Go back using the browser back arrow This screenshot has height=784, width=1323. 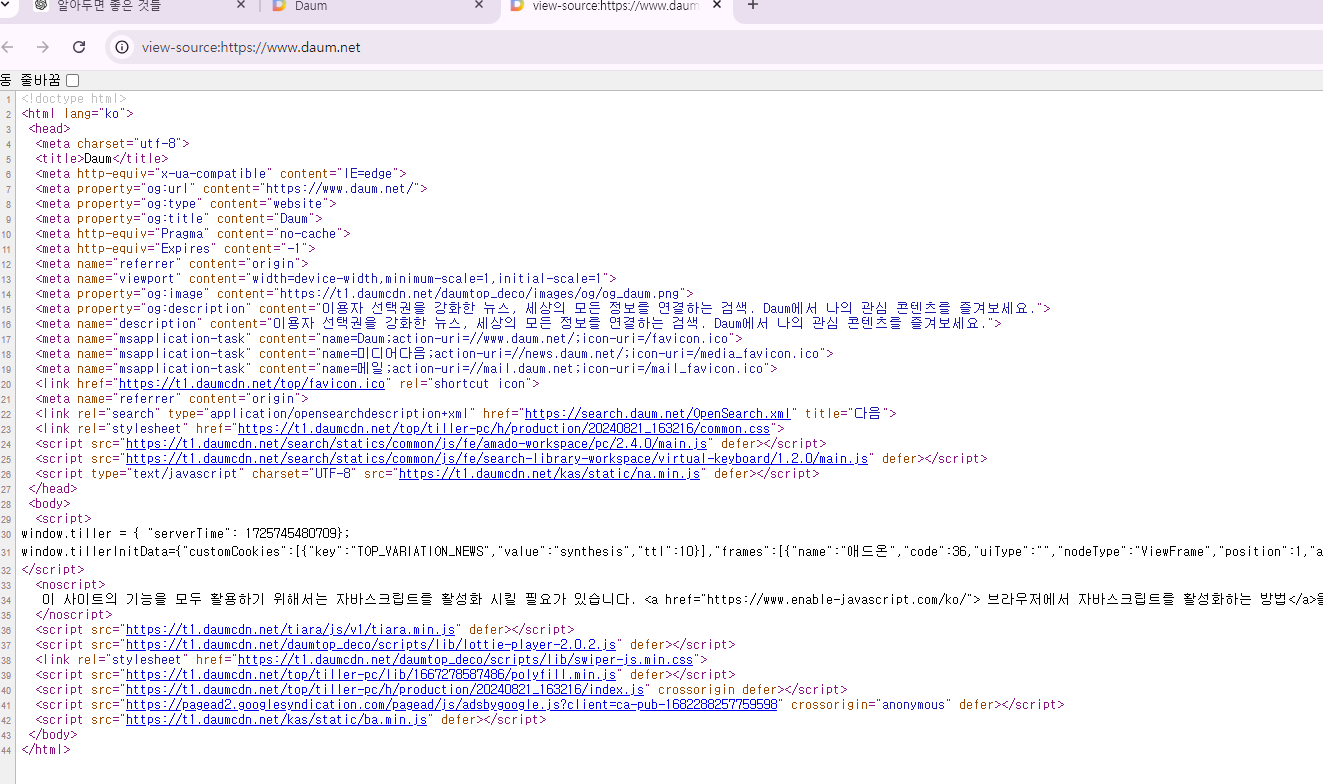tap(8, 47)
